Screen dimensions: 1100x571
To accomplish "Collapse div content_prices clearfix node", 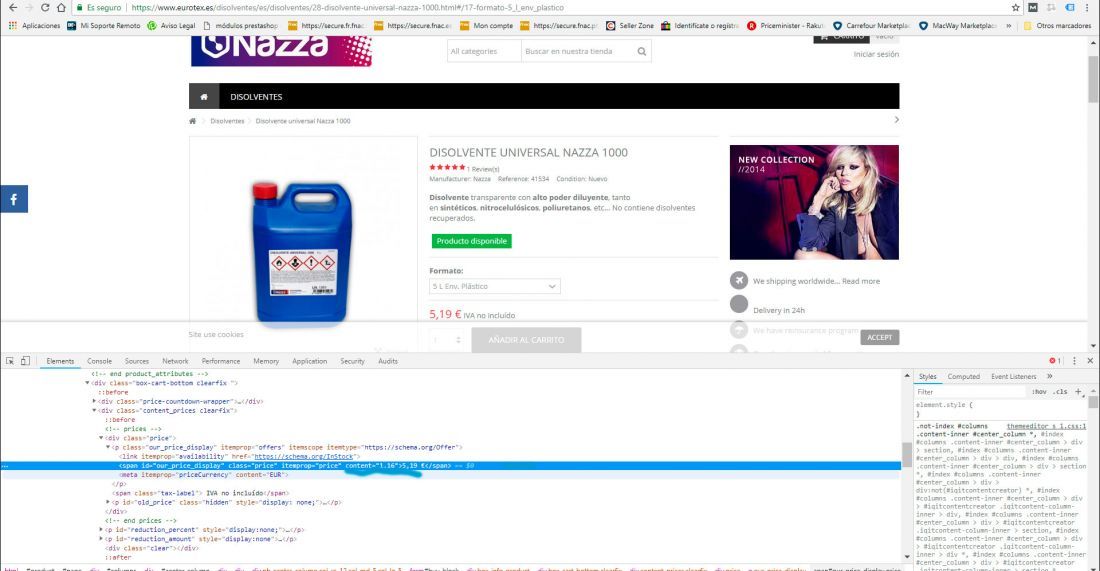I will [95, 410].
